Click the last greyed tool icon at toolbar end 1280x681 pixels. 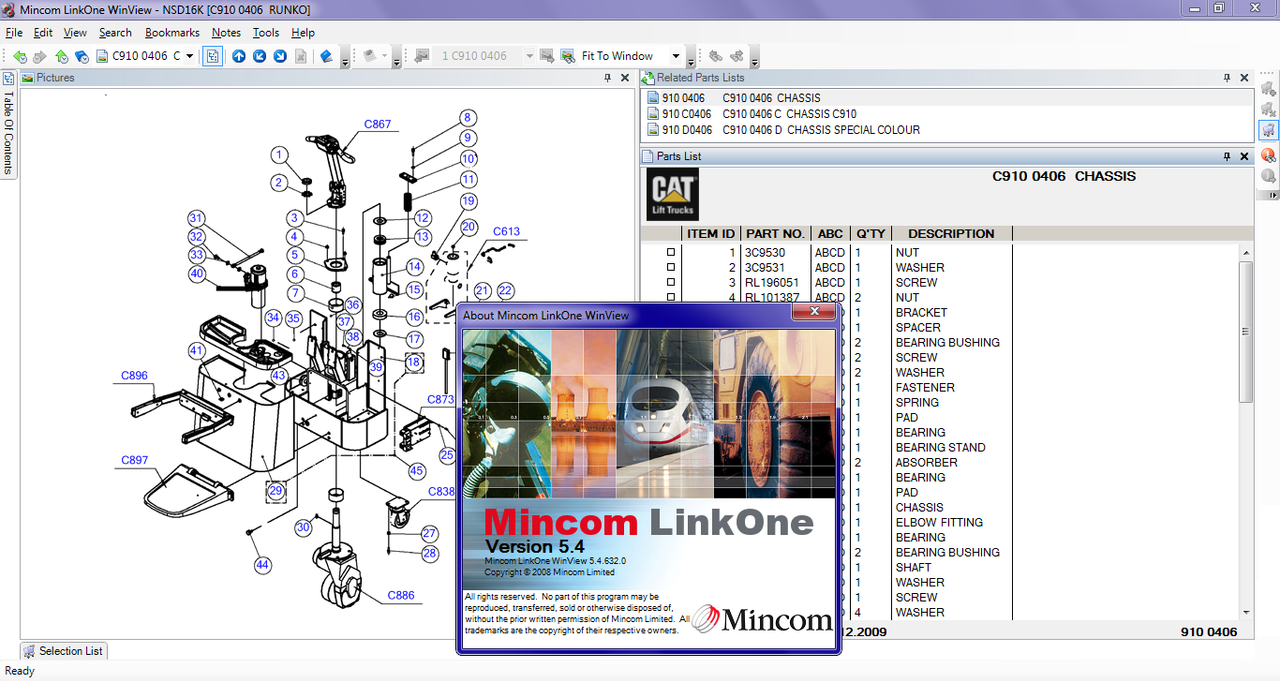point(737,56)
